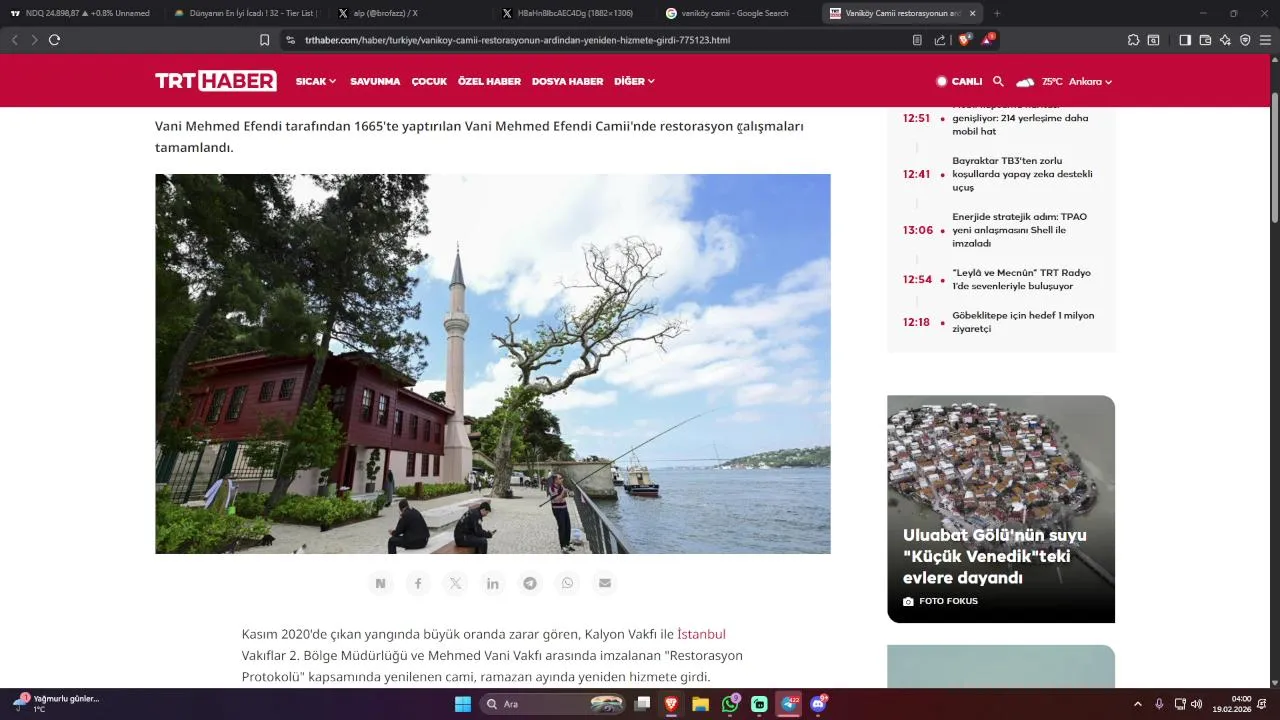
Task: Go forward to next page
Action: point(34,40)
